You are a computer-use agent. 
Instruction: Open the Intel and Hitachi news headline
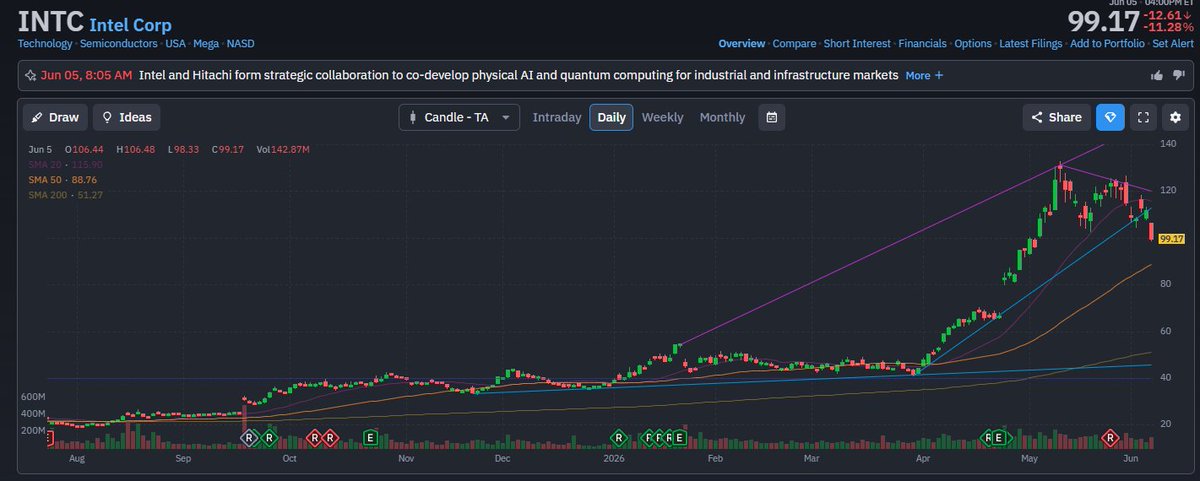(518, 75)
